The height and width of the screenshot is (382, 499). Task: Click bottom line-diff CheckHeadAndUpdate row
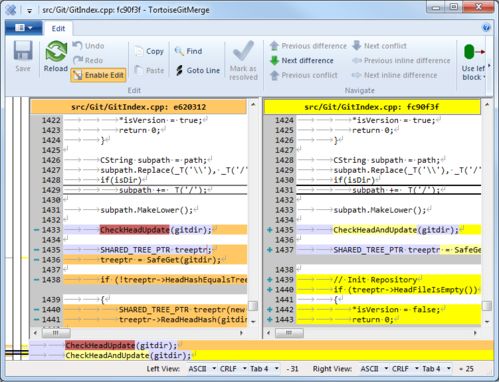click(x=261, y=355)
